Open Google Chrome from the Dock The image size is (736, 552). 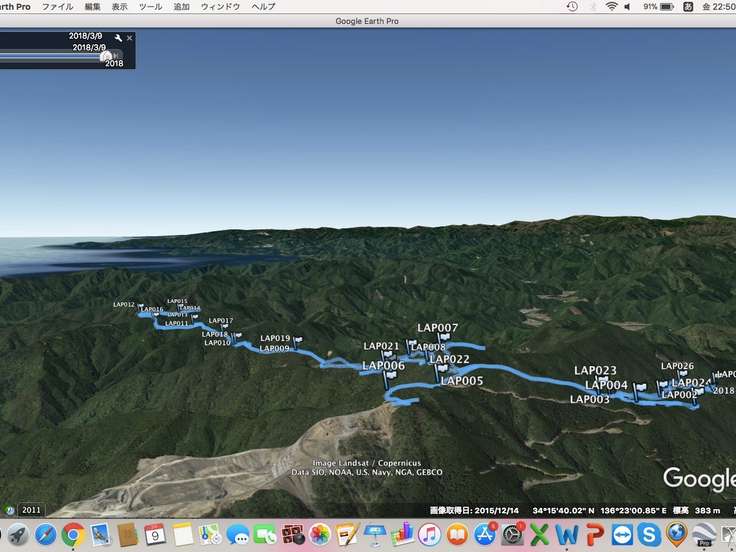(73, 535)
